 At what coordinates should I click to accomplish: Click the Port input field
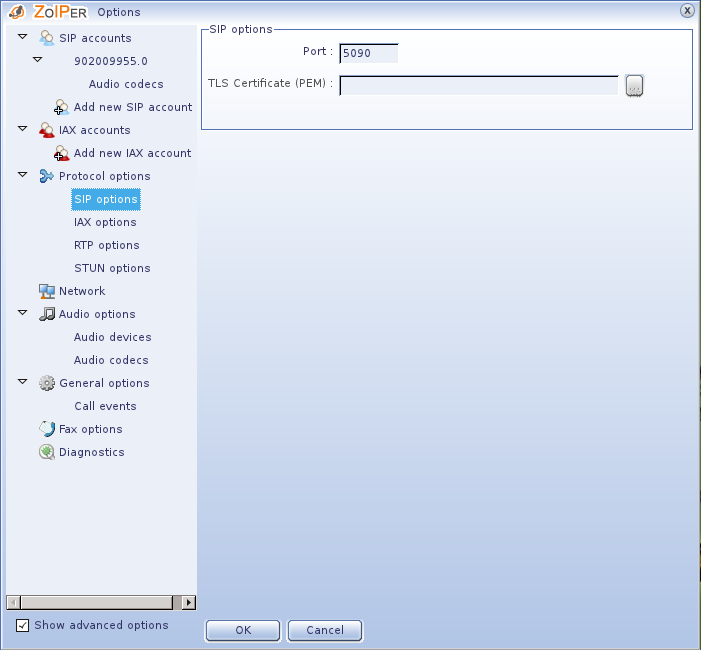368,53
